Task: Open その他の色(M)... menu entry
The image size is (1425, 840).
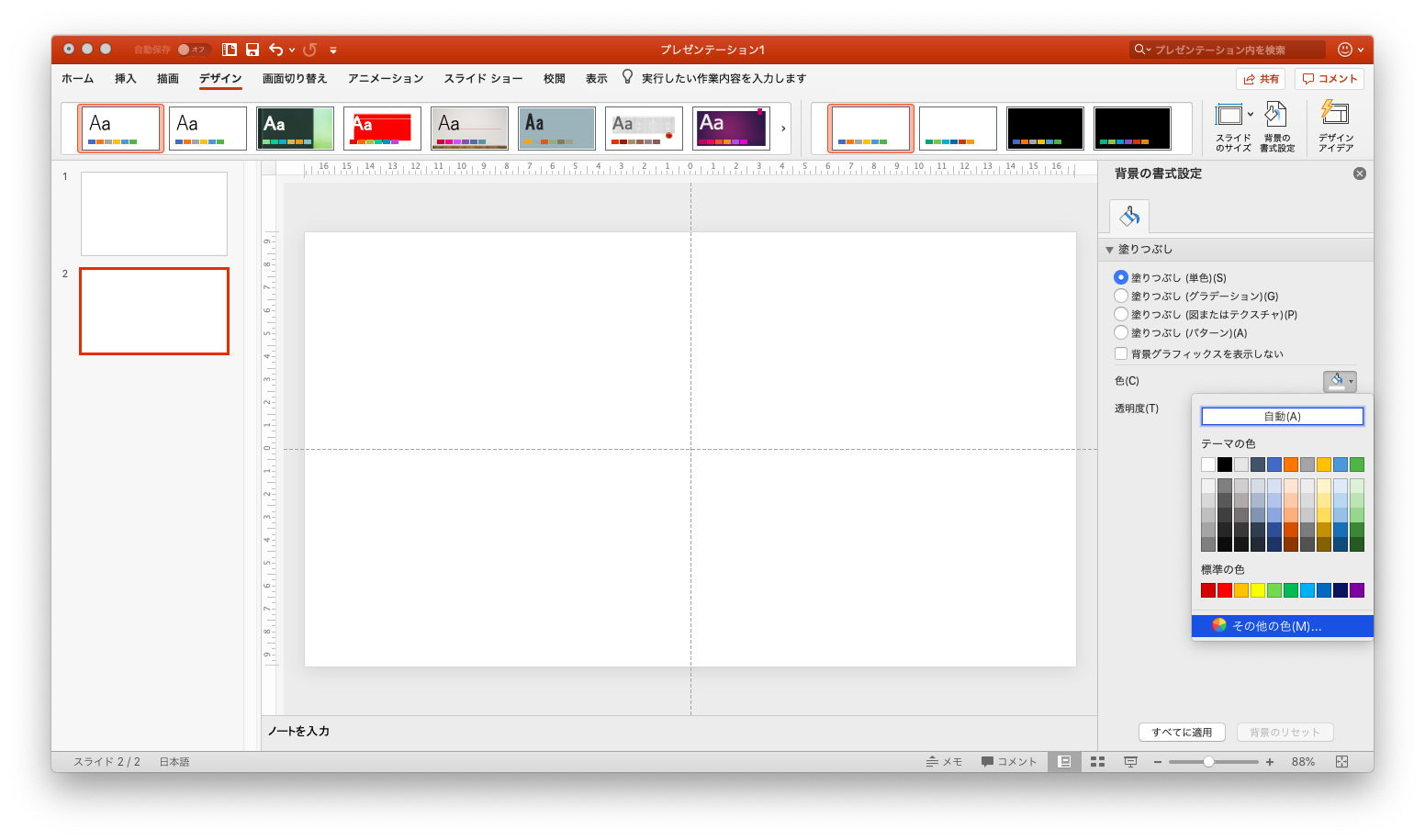Action: pyautogui.click(x=1282, y=626)
